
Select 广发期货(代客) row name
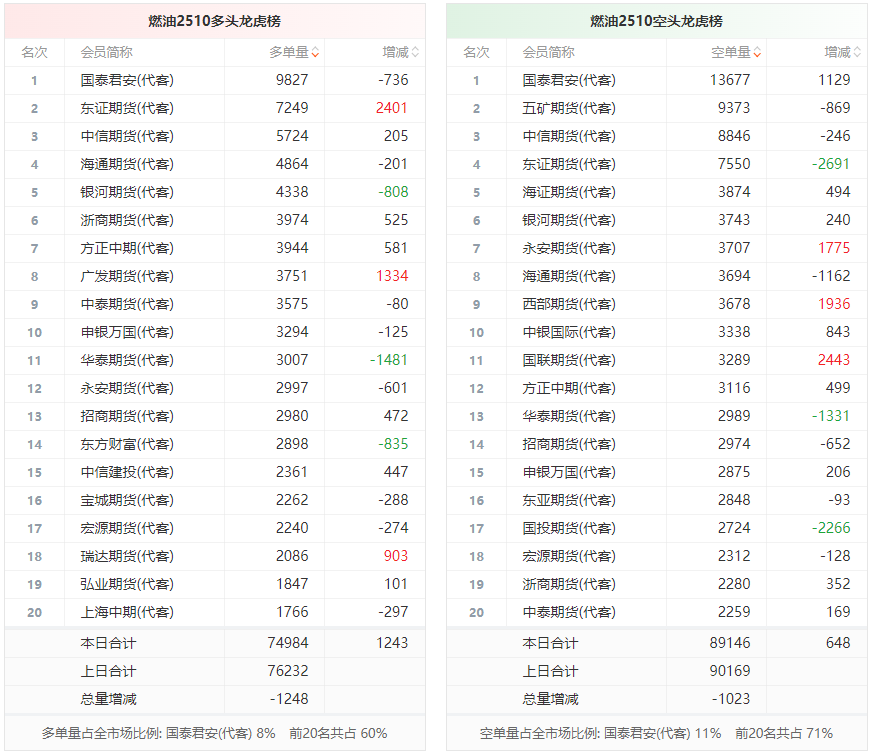[127, 277]
